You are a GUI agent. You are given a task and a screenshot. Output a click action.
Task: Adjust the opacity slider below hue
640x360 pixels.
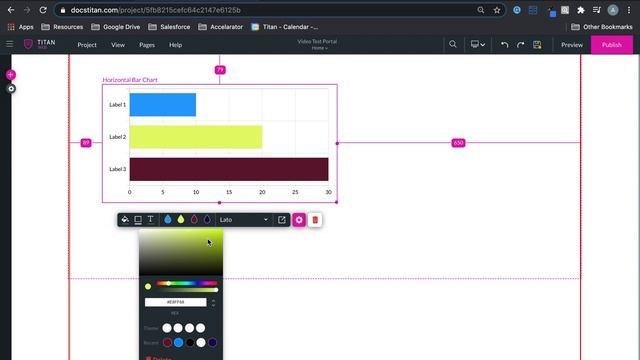pyautogui.click(x=187, y=290)
